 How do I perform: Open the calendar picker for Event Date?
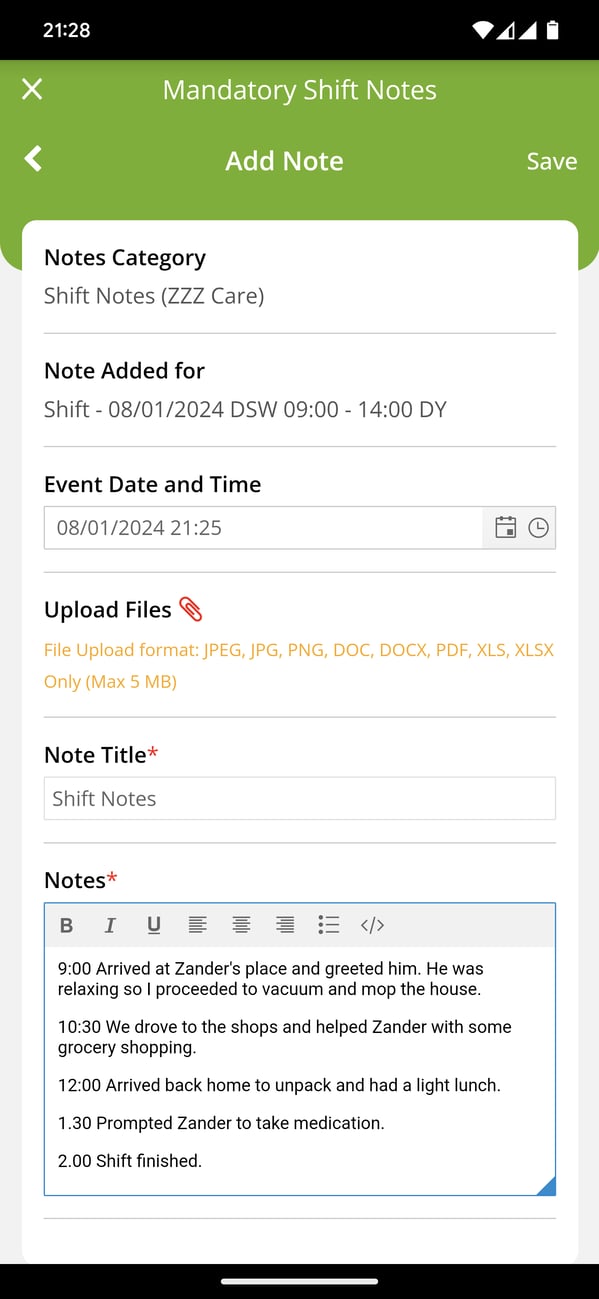point(506,527)
